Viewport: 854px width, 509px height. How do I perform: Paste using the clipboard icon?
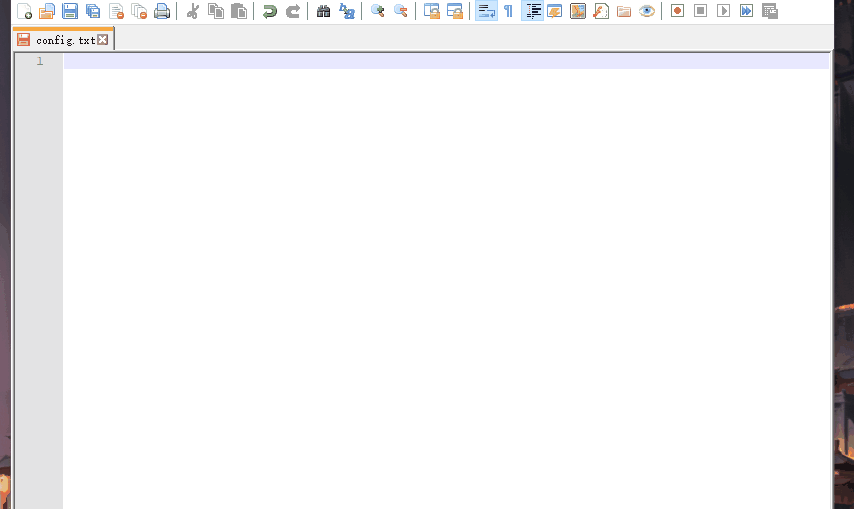point(239,11)
